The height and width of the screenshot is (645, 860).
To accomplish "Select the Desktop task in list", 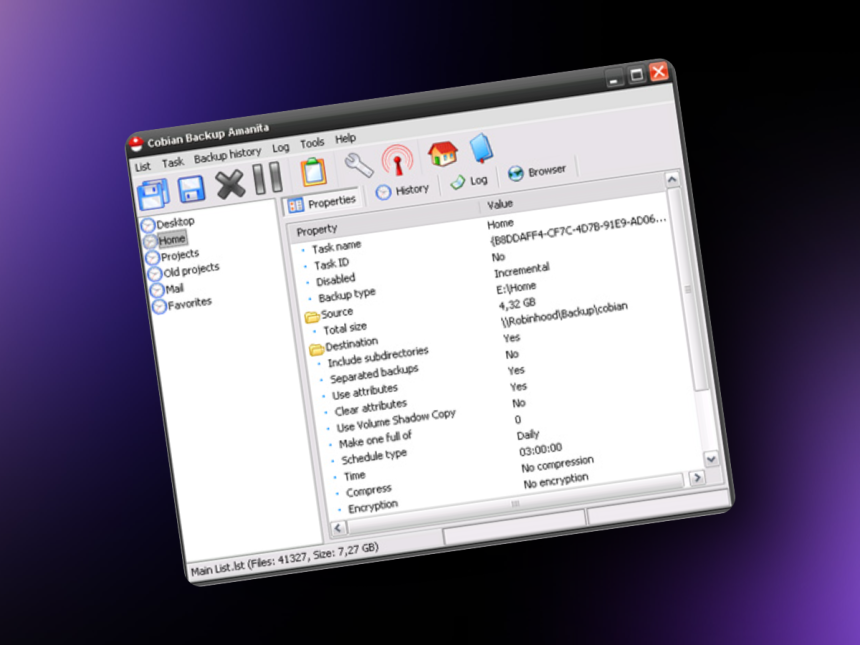I will tap(176, 223).
